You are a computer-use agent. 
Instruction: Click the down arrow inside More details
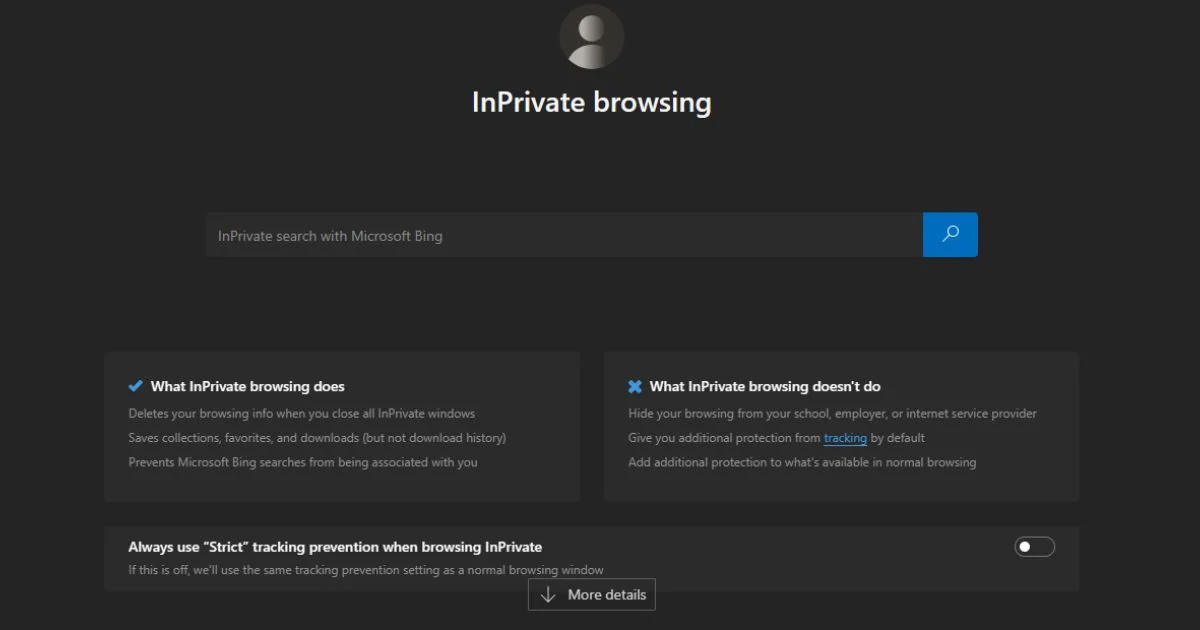click(547, 594)
